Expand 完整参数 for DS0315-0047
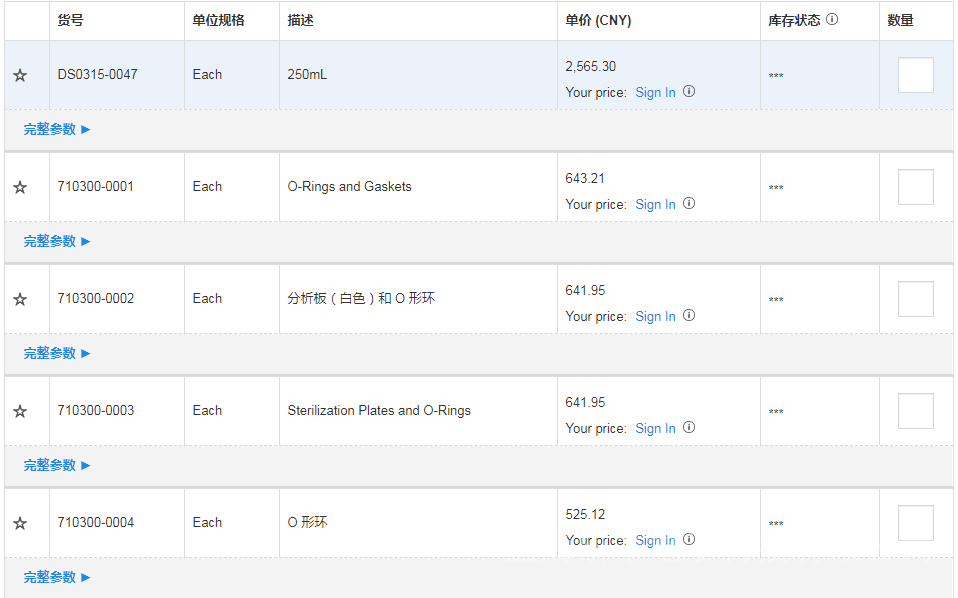Screen dimensions: 958x598 coord(57,129)
